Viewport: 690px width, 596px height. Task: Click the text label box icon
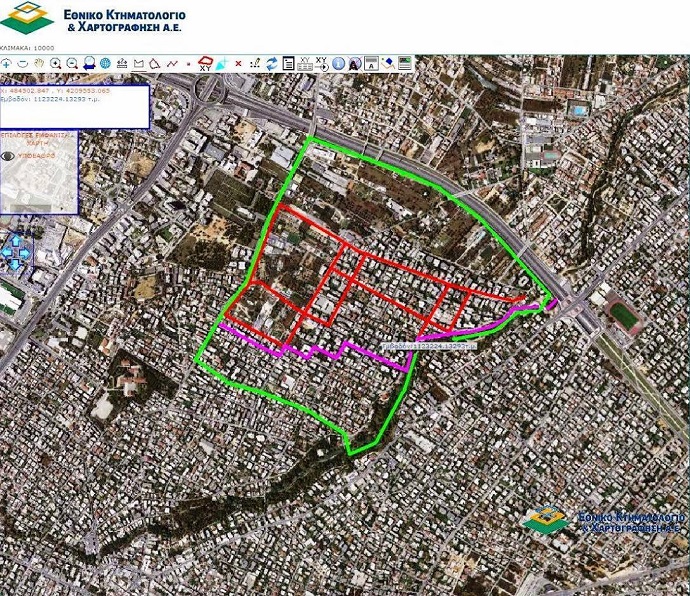coord(371,63)
